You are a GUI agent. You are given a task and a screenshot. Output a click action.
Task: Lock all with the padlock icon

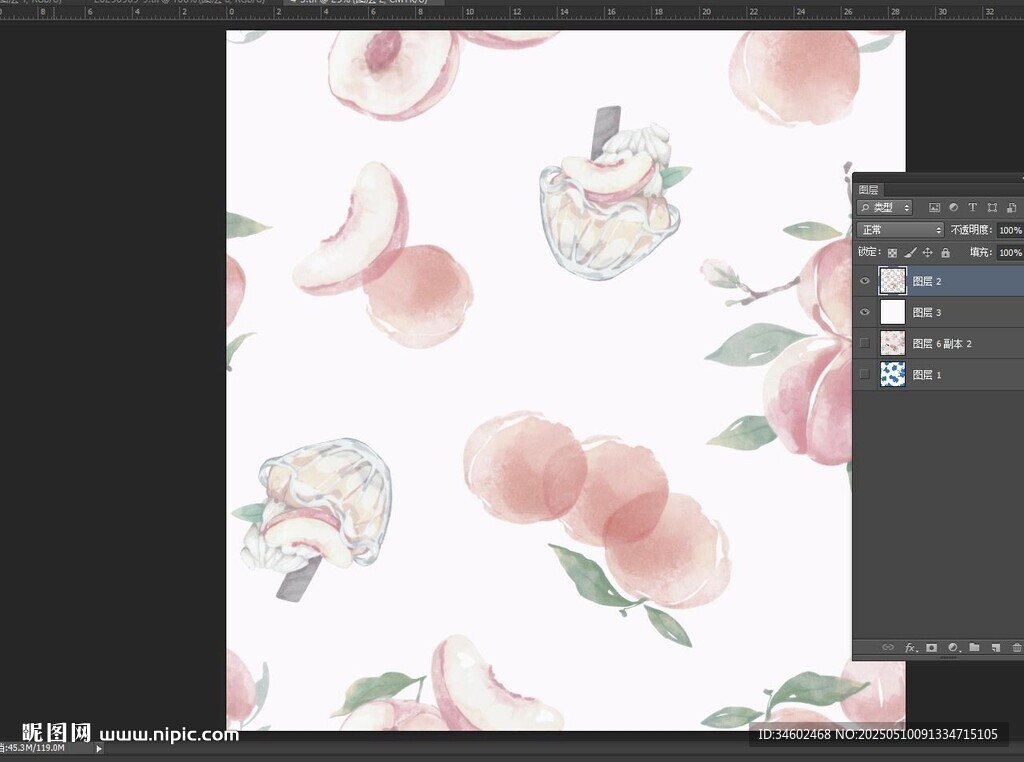[x=945, y=253]
